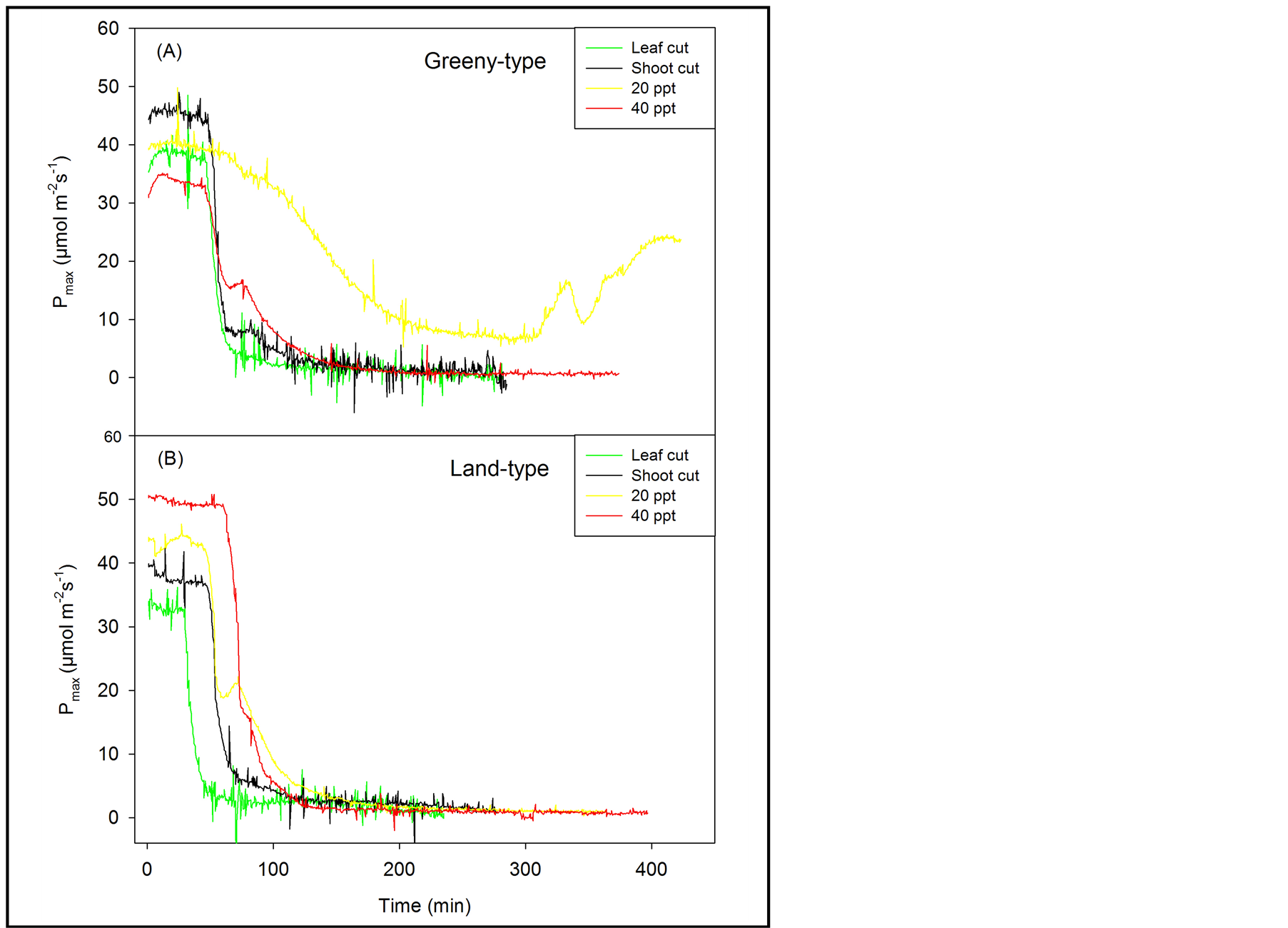This screenshot has height=928, width=1288.
Task: Click red line swatch in Greeny-type legend
Action: (604, 109)
